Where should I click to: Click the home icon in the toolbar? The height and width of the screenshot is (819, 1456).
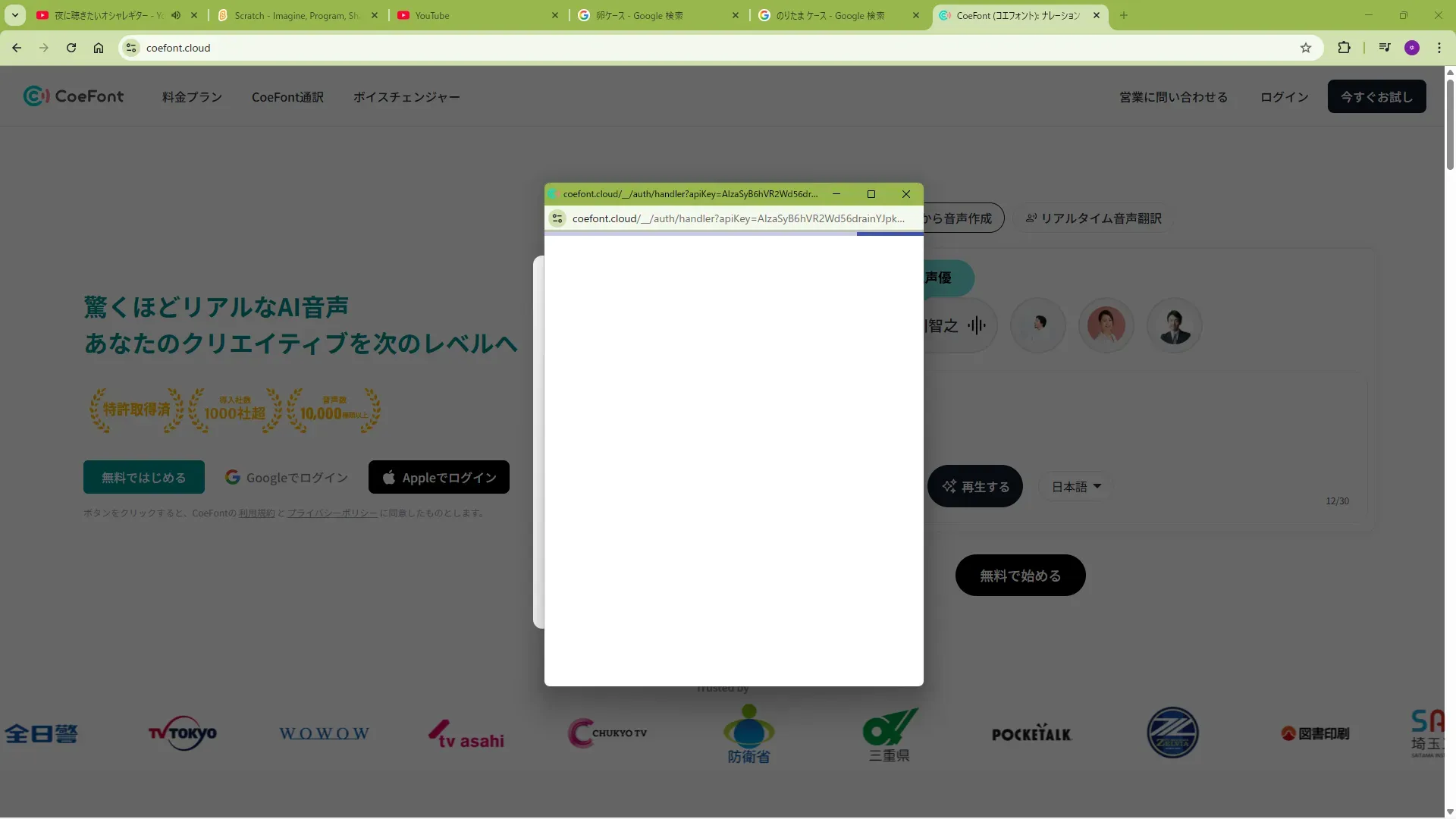point(99,48)
